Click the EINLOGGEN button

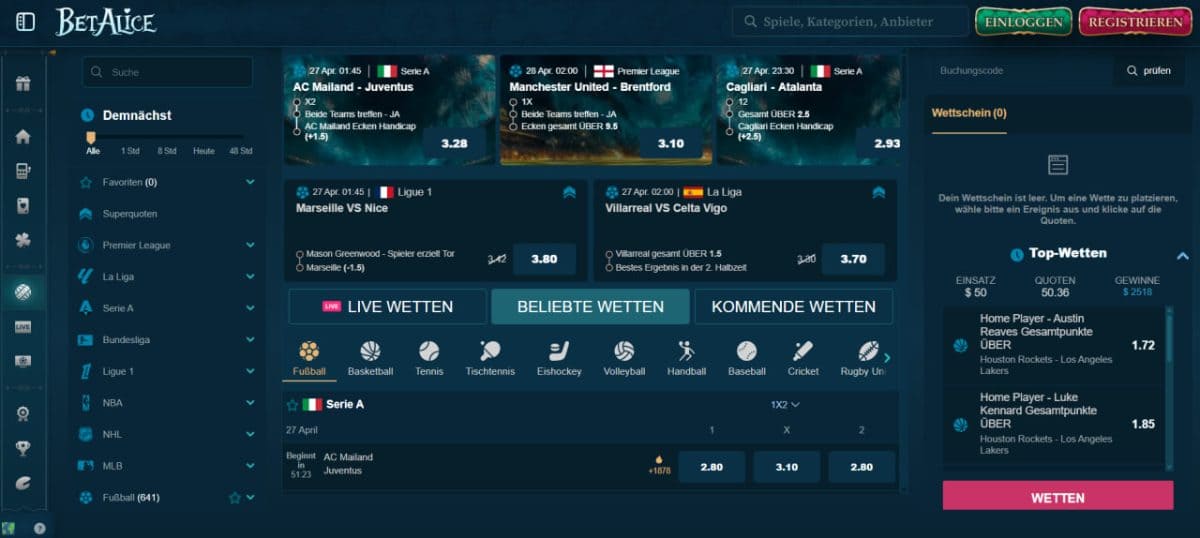point(1023,22)
